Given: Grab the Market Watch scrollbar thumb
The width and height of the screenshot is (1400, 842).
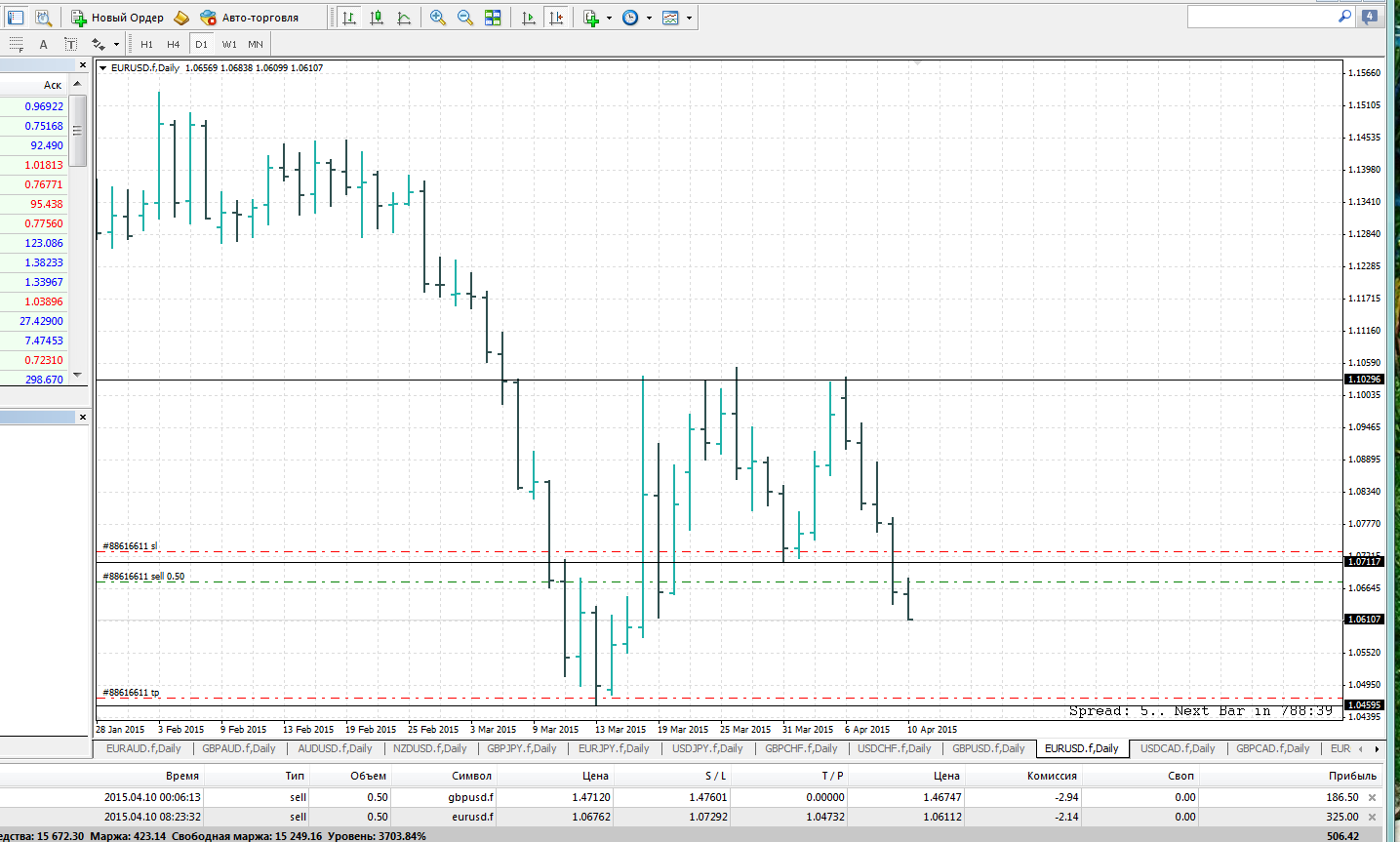Looking at the screenshot, I should (x=77, y=132).
